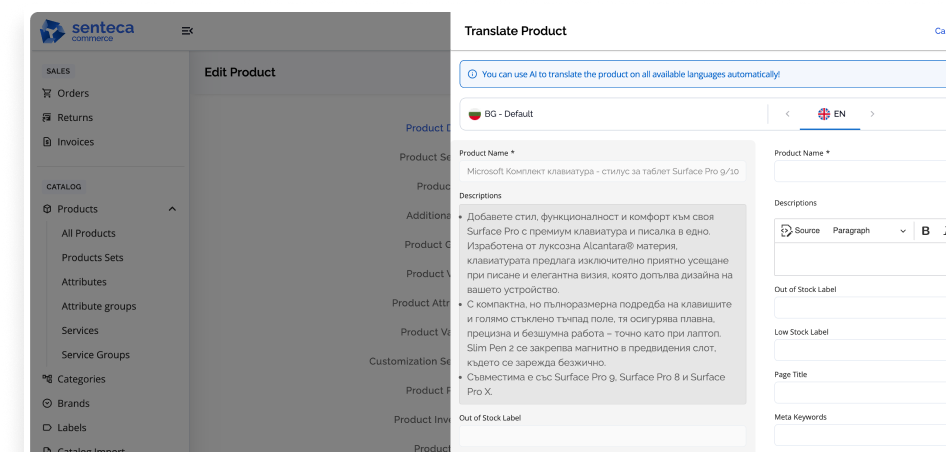Open the Paragraph style dropdown
This screenshot has height=452, width=946.
pos(868,230)
